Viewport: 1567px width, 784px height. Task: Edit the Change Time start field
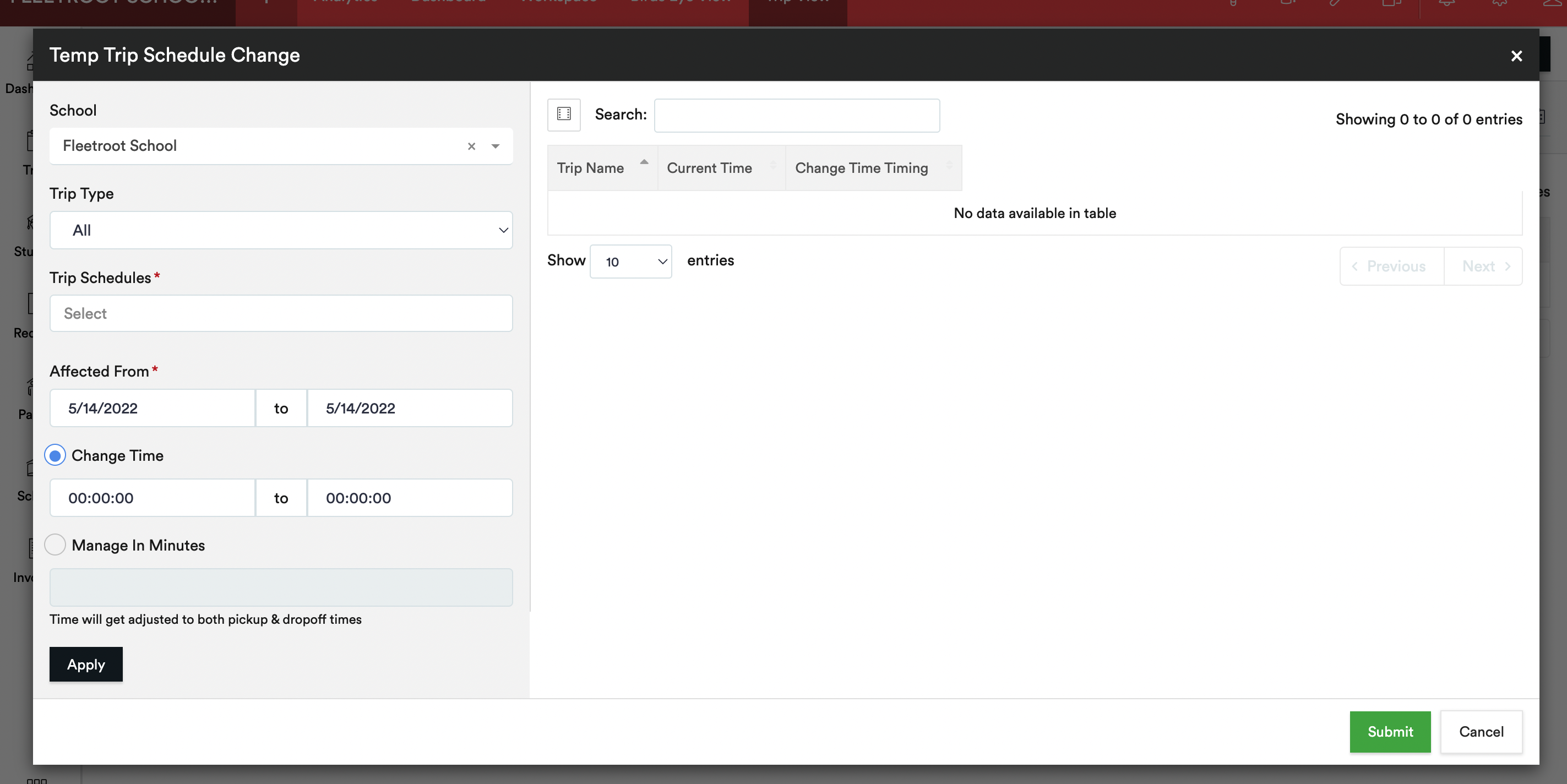152,498
